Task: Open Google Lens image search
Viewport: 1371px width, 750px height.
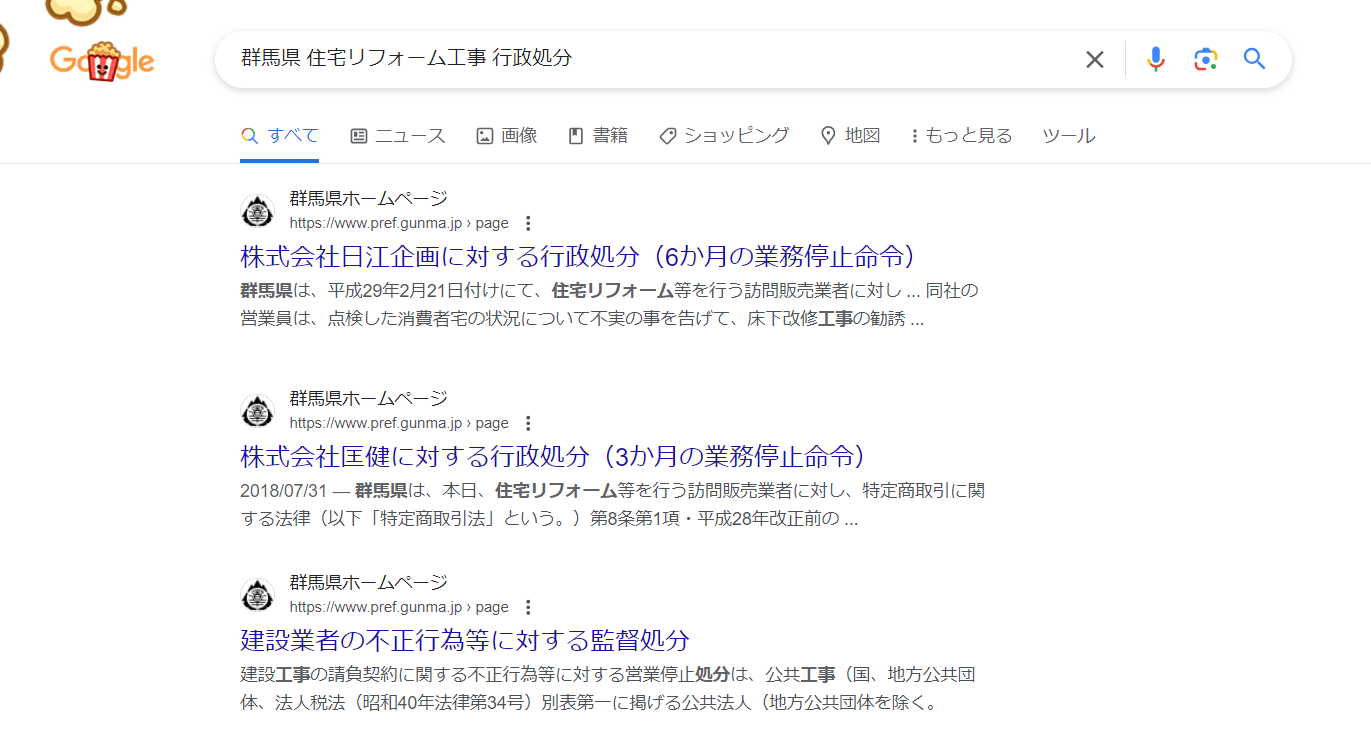Action: tap(1205, 59)
